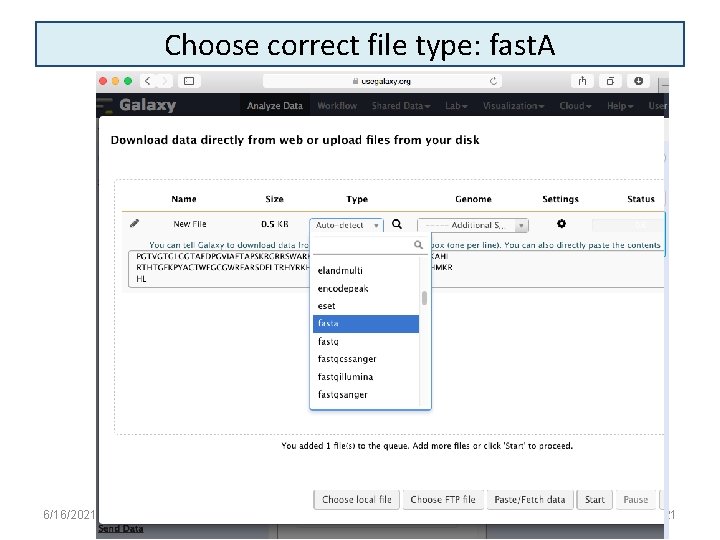Click the Choose local file button
Screen dimensions: 720x540
pos(357,500)
